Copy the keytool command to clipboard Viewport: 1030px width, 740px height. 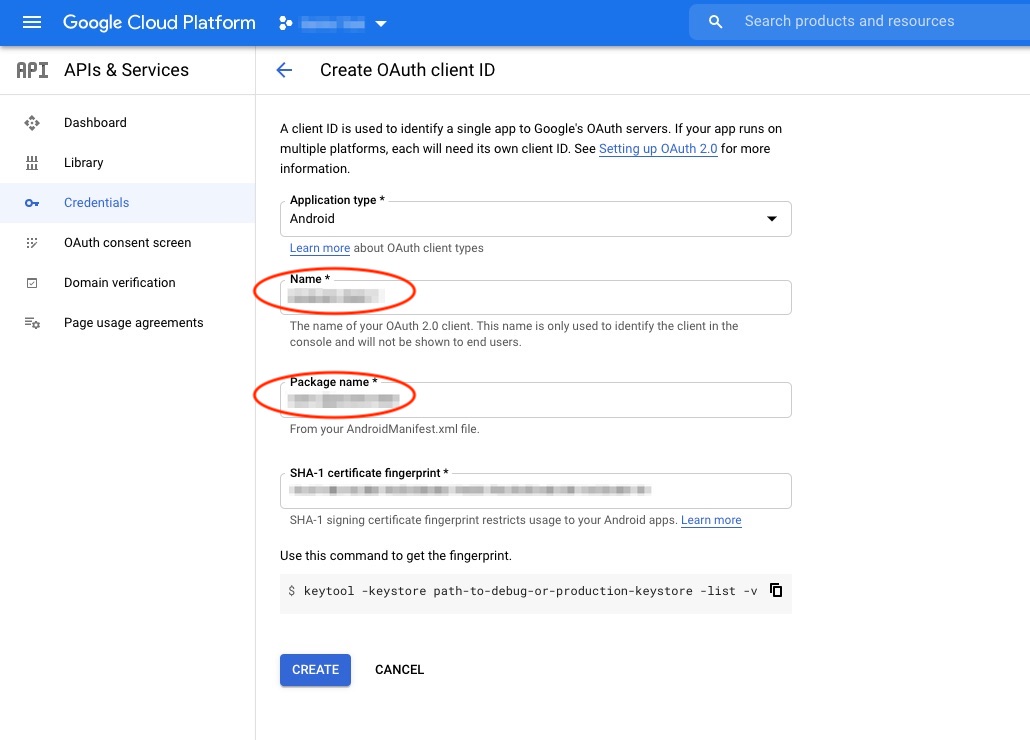776,590
